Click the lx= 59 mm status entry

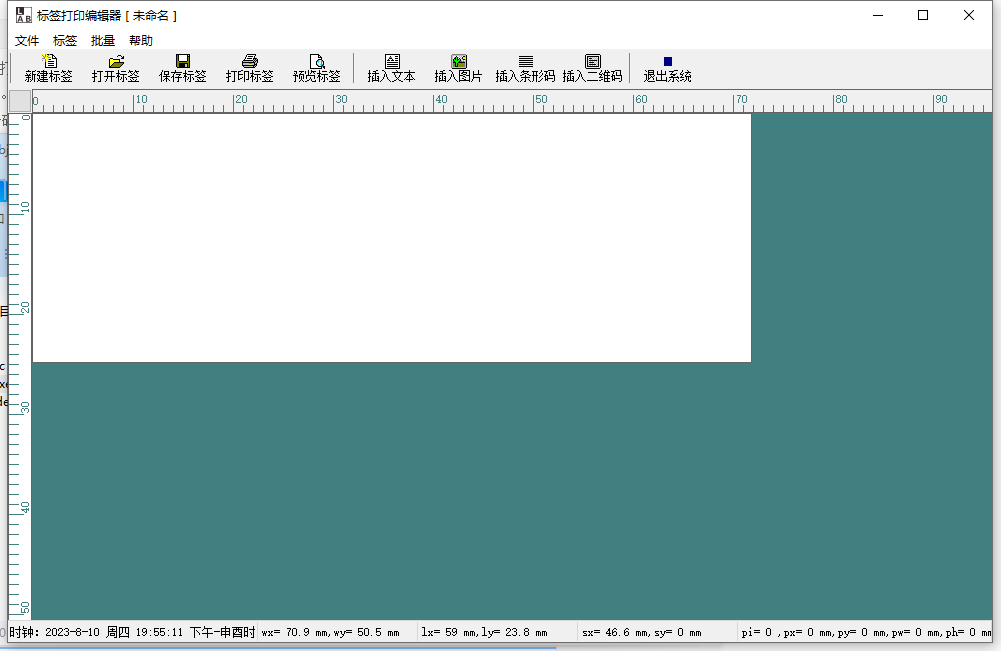coord(484,632)
